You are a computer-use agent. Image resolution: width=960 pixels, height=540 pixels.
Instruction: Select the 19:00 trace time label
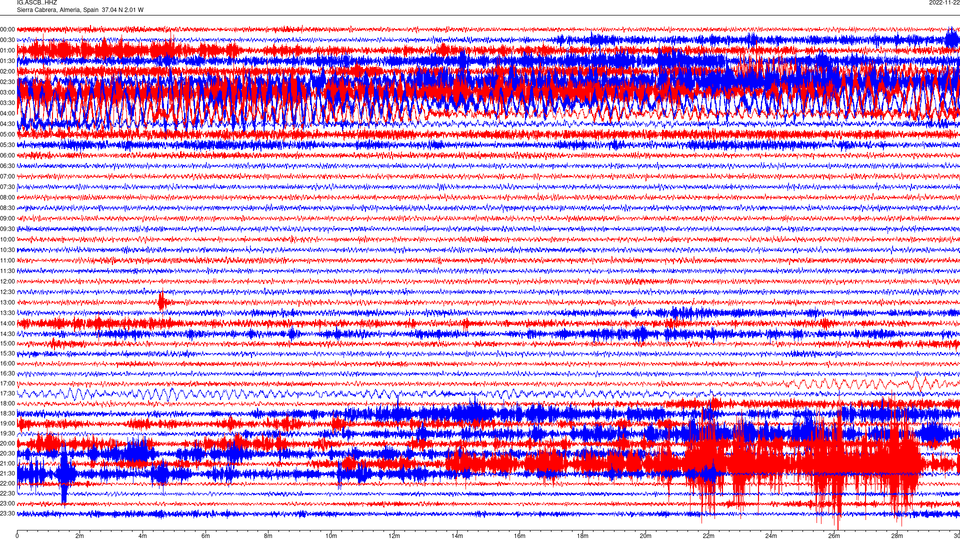tap(7, 424)
